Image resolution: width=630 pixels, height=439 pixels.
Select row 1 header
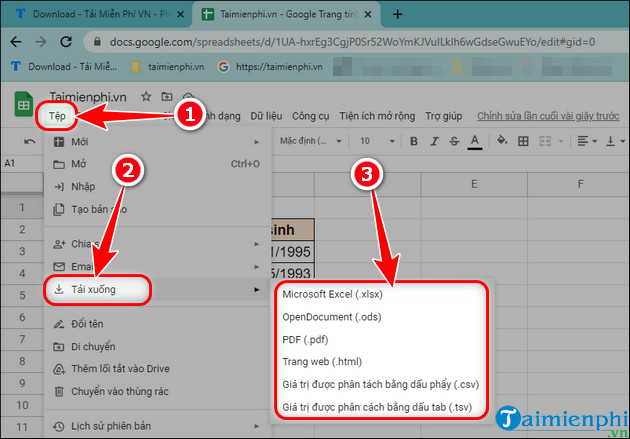pyautogui.click(x=22, y=208)
